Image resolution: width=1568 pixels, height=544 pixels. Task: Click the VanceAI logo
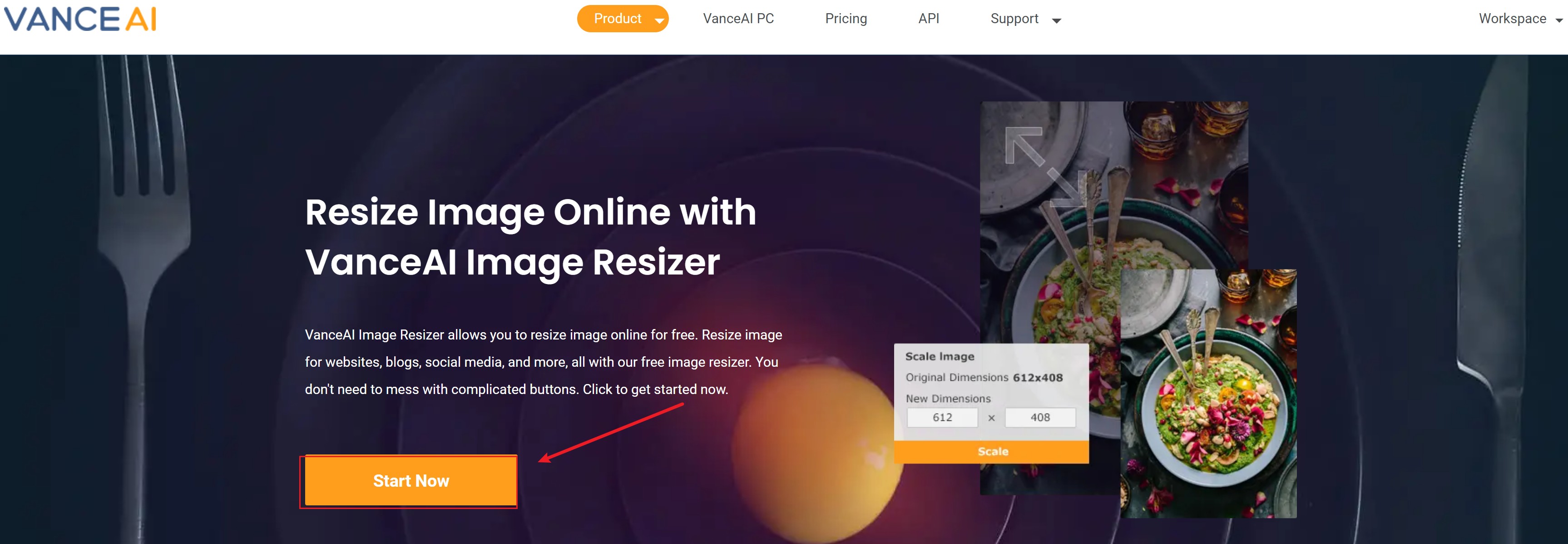(79, 19)
